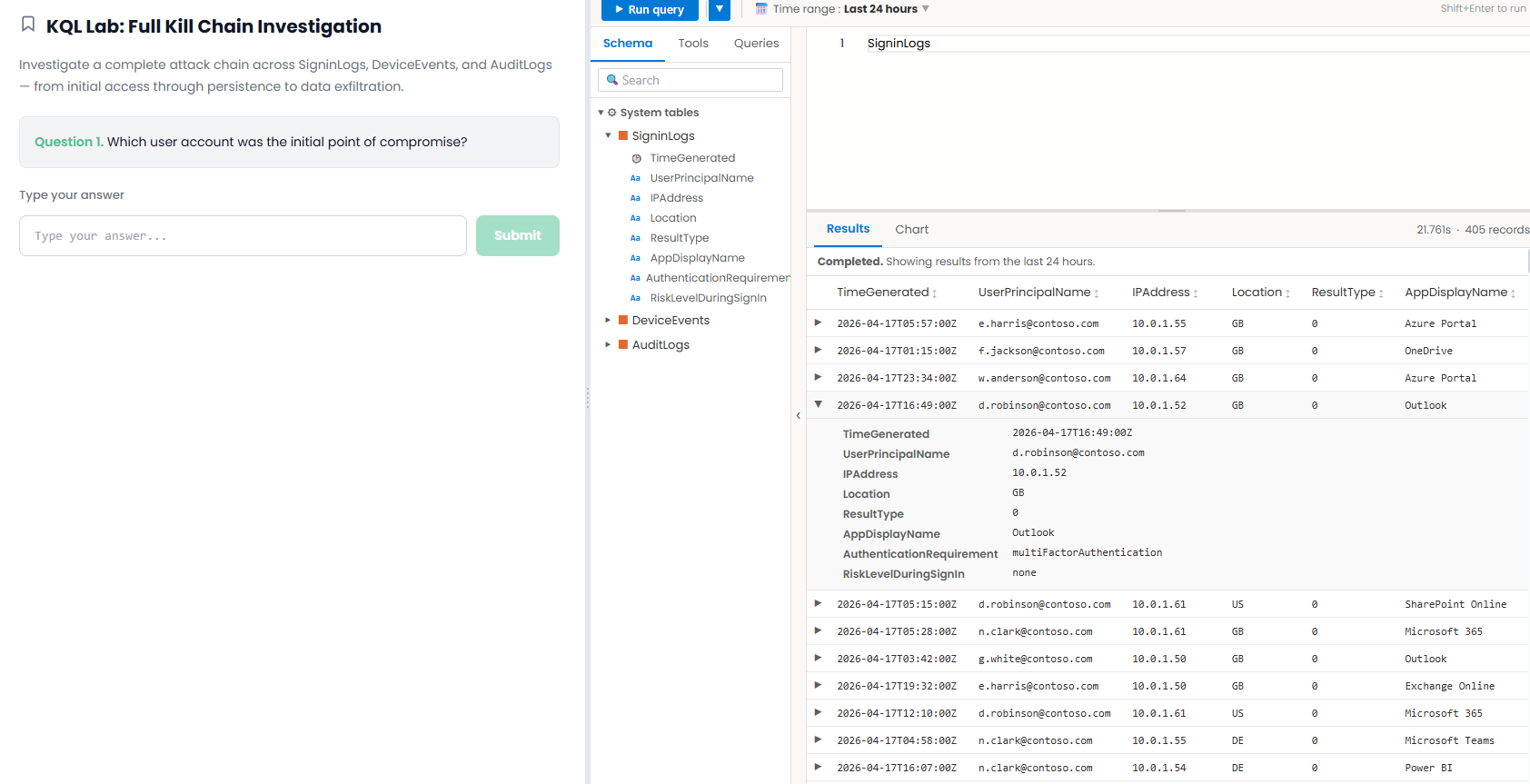Click the string type icon beside IPAddress field
Screen dimensions: 1530x784
(x=635, y=198)
